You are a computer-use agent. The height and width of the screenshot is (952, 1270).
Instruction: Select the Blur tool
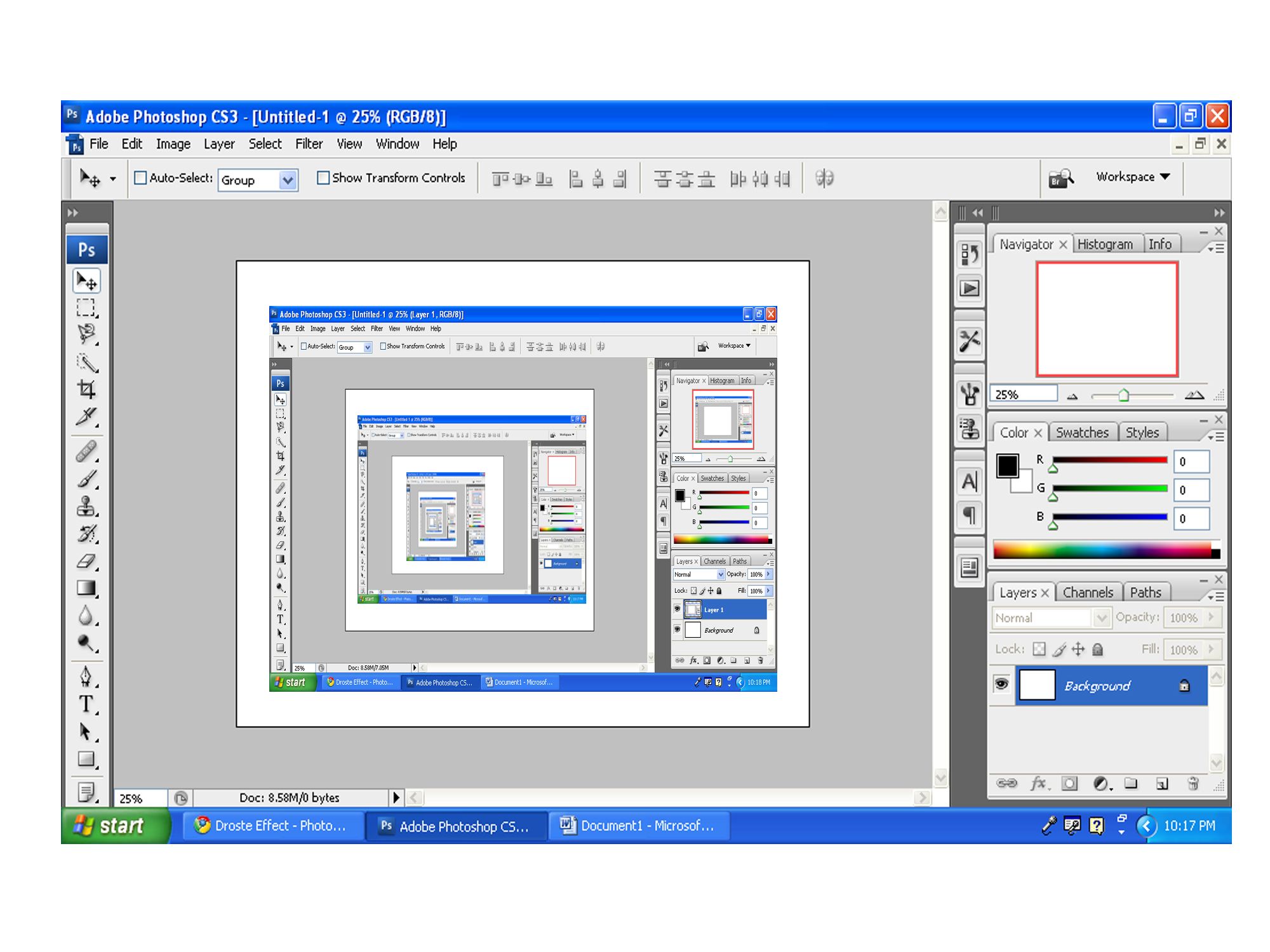86,616
